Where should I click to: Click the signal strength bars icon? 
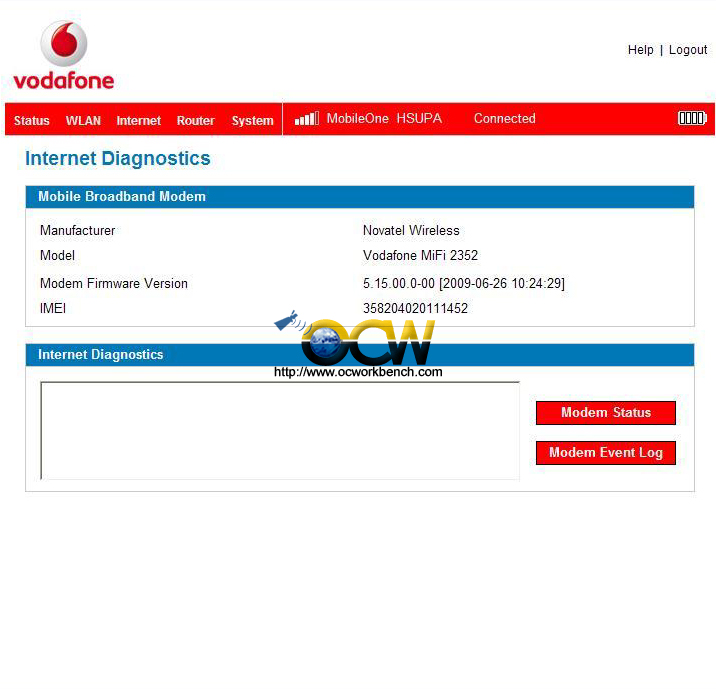(x=307, y=119)
